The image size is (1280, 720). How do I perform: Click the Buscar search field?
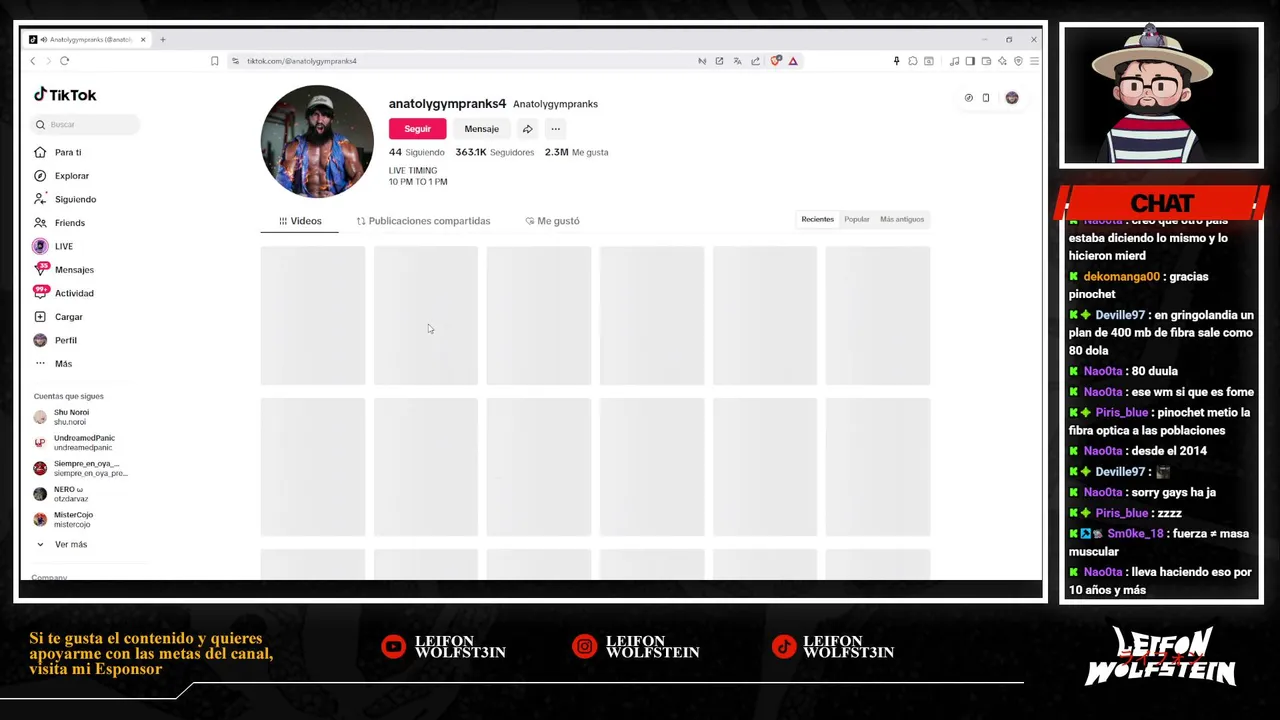[86, 125]
